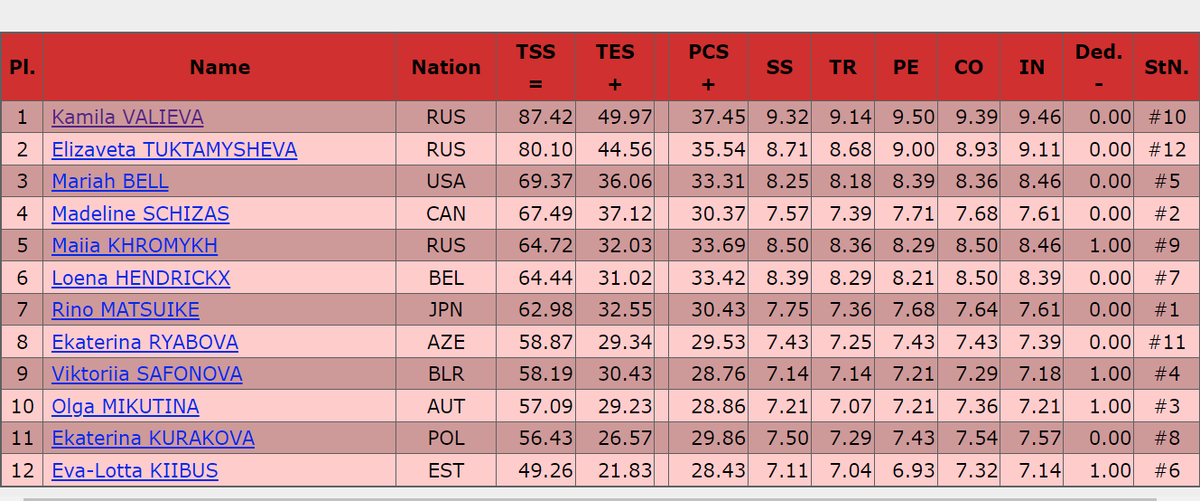Select the Maiia KHROMYKH link
1200x501 pixels.
pos(134,246)
